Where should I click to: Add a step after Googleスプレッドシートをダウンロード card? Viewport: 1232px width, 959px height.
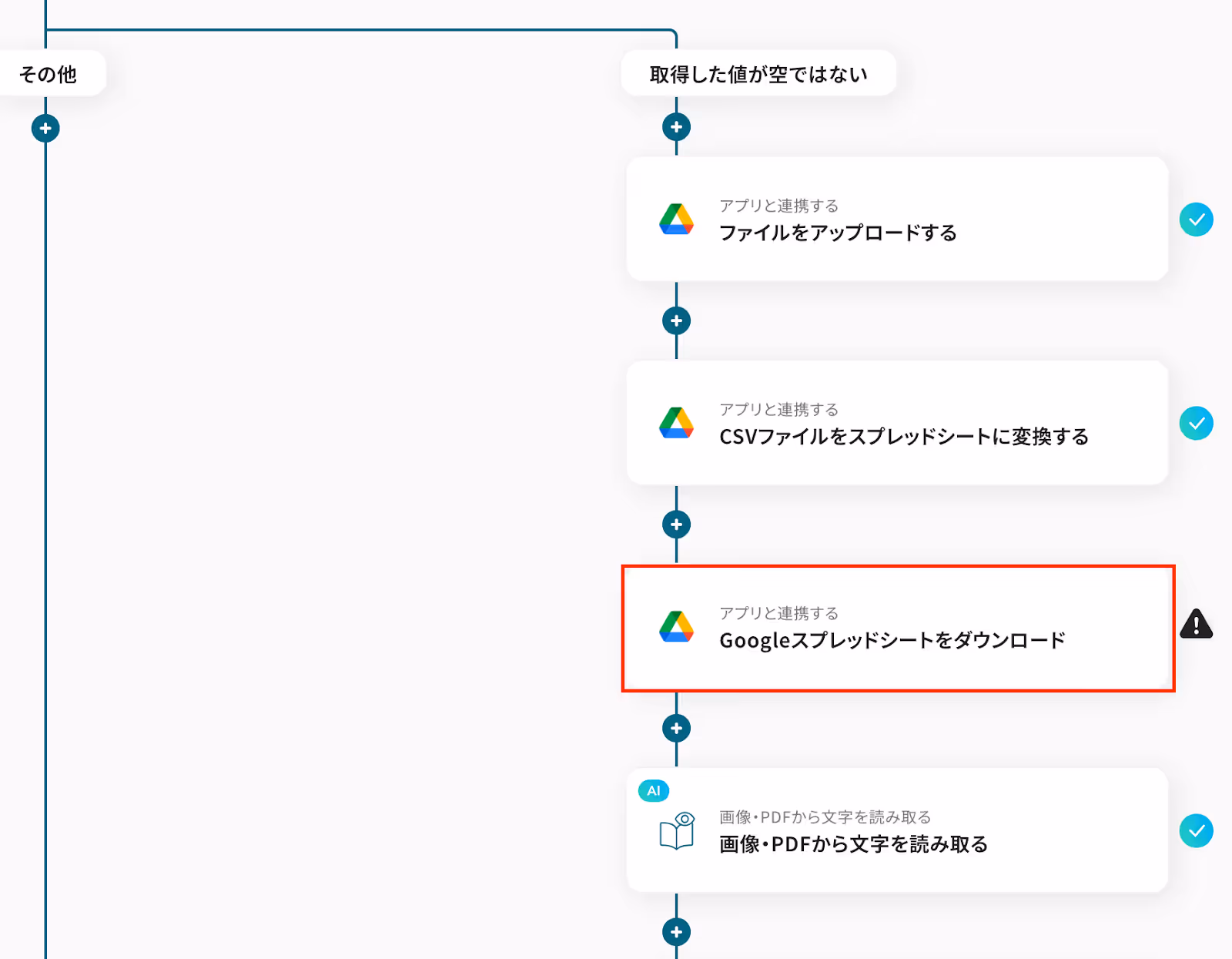coord(676,728)
